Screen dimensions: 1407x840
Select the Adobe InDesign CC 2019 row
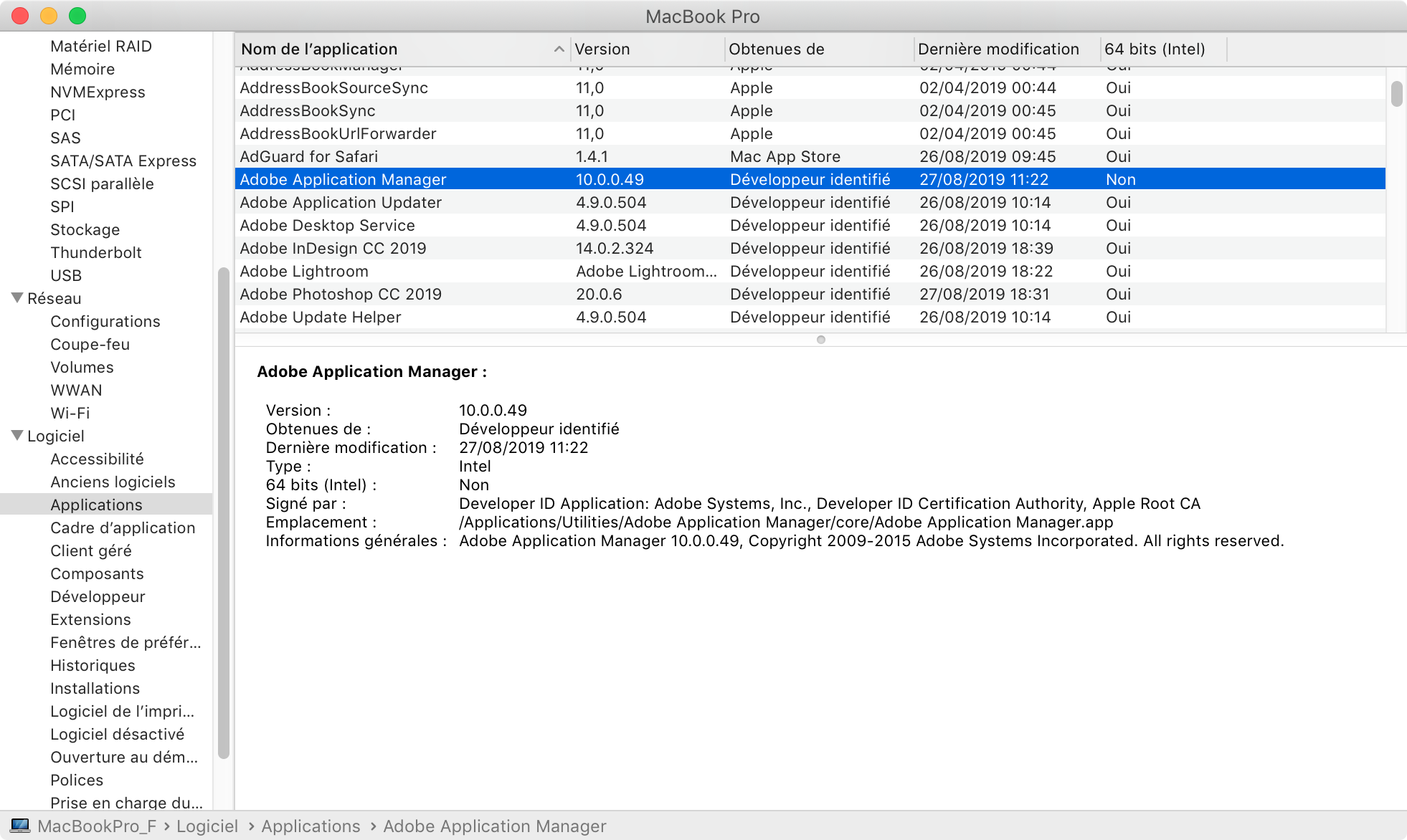pyautogui.click(x=810, y=248)
